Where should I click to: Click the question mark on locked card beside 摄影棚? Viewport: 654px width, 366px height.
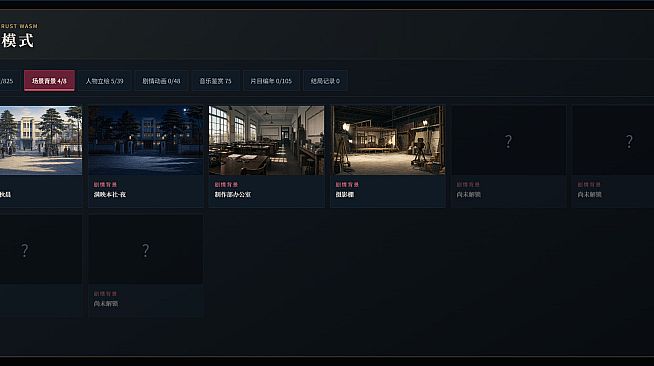click(x=508, y=141)
